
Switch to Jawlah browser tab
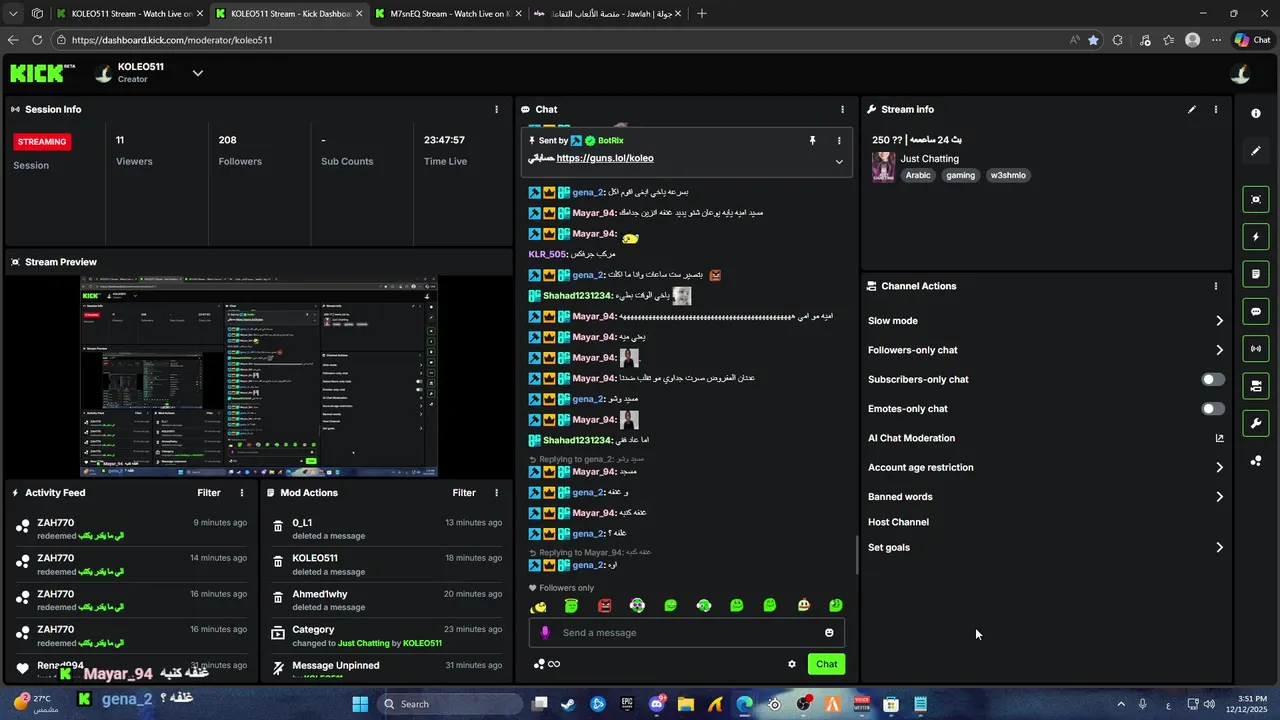(607, 14)
